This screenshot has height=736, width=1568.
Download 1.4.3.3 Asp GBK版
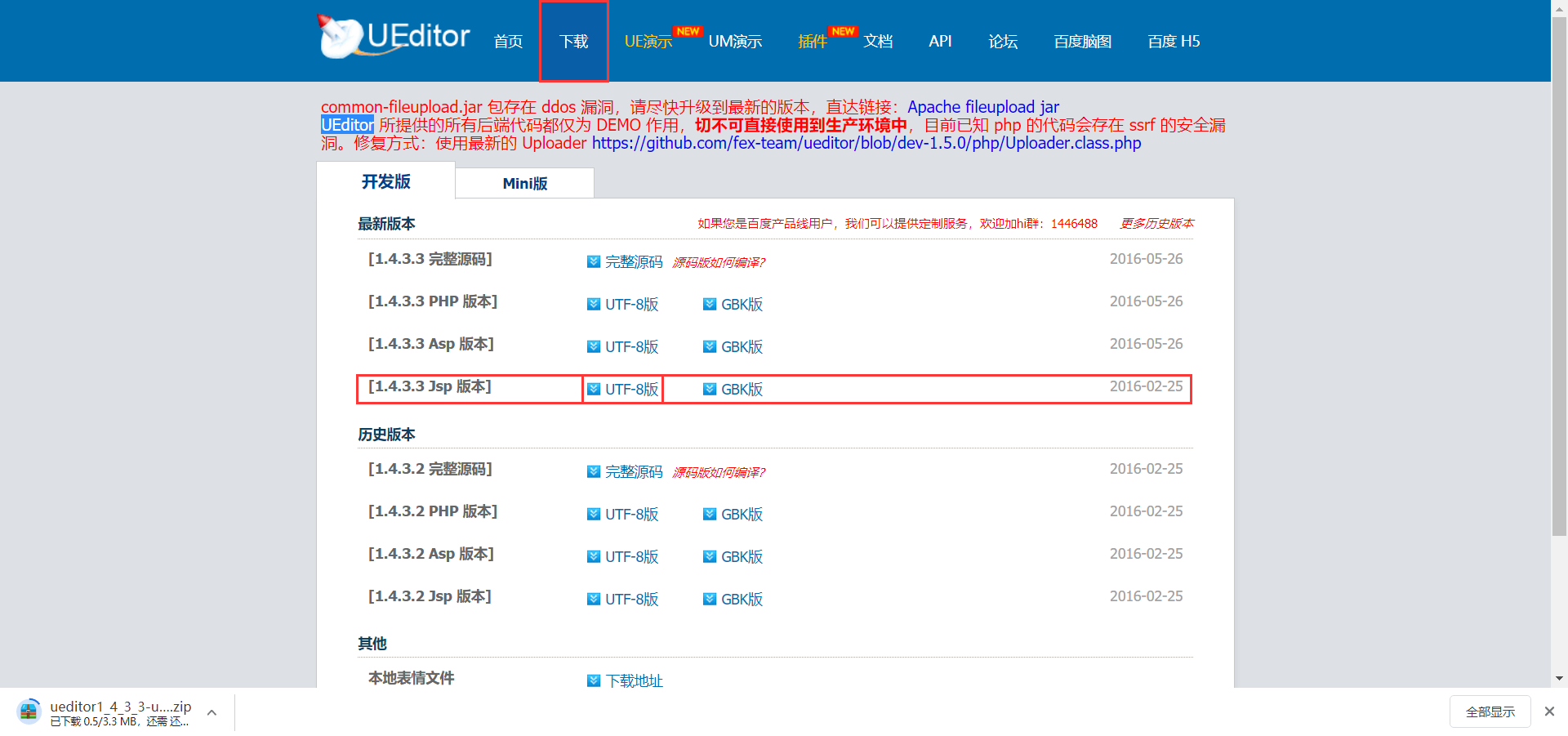point(742,347)
